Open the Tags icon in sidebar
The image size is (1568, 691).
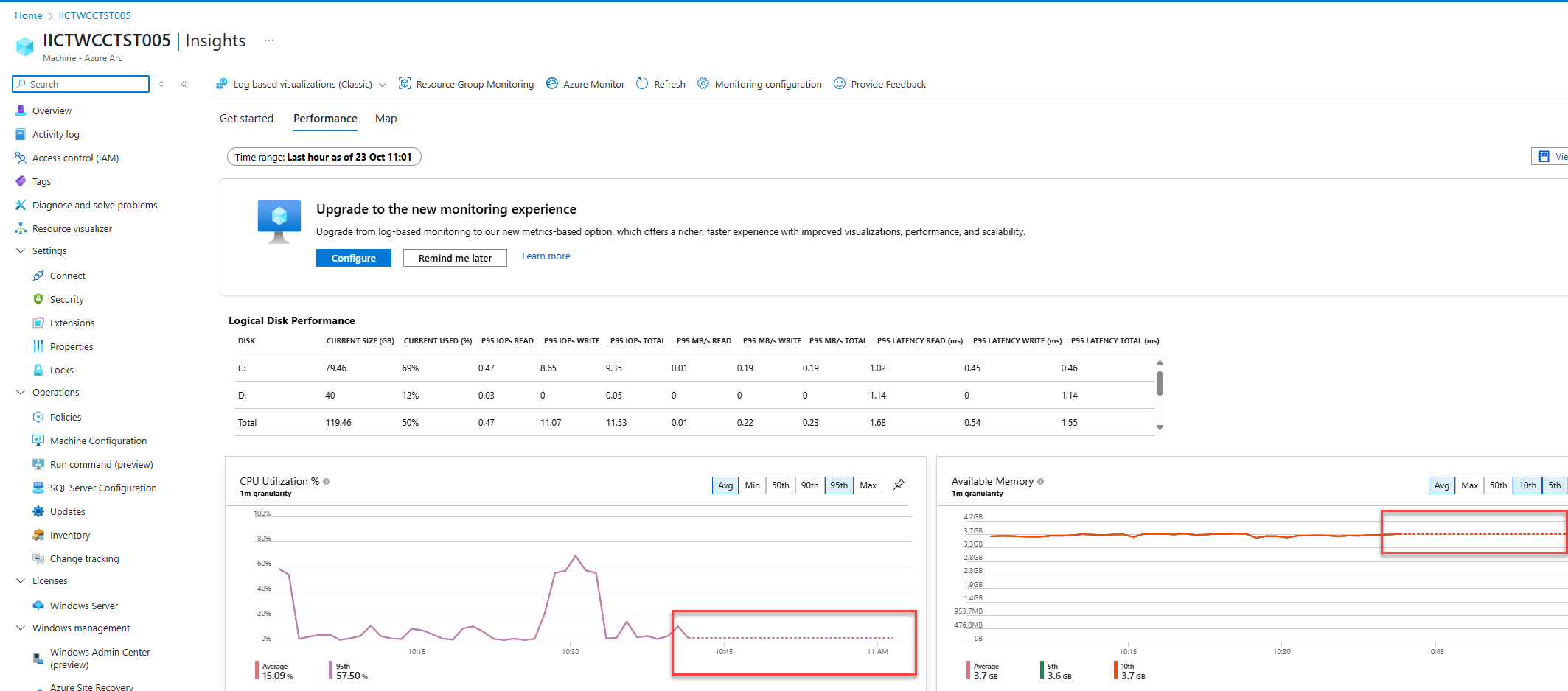tap(21, 181)
